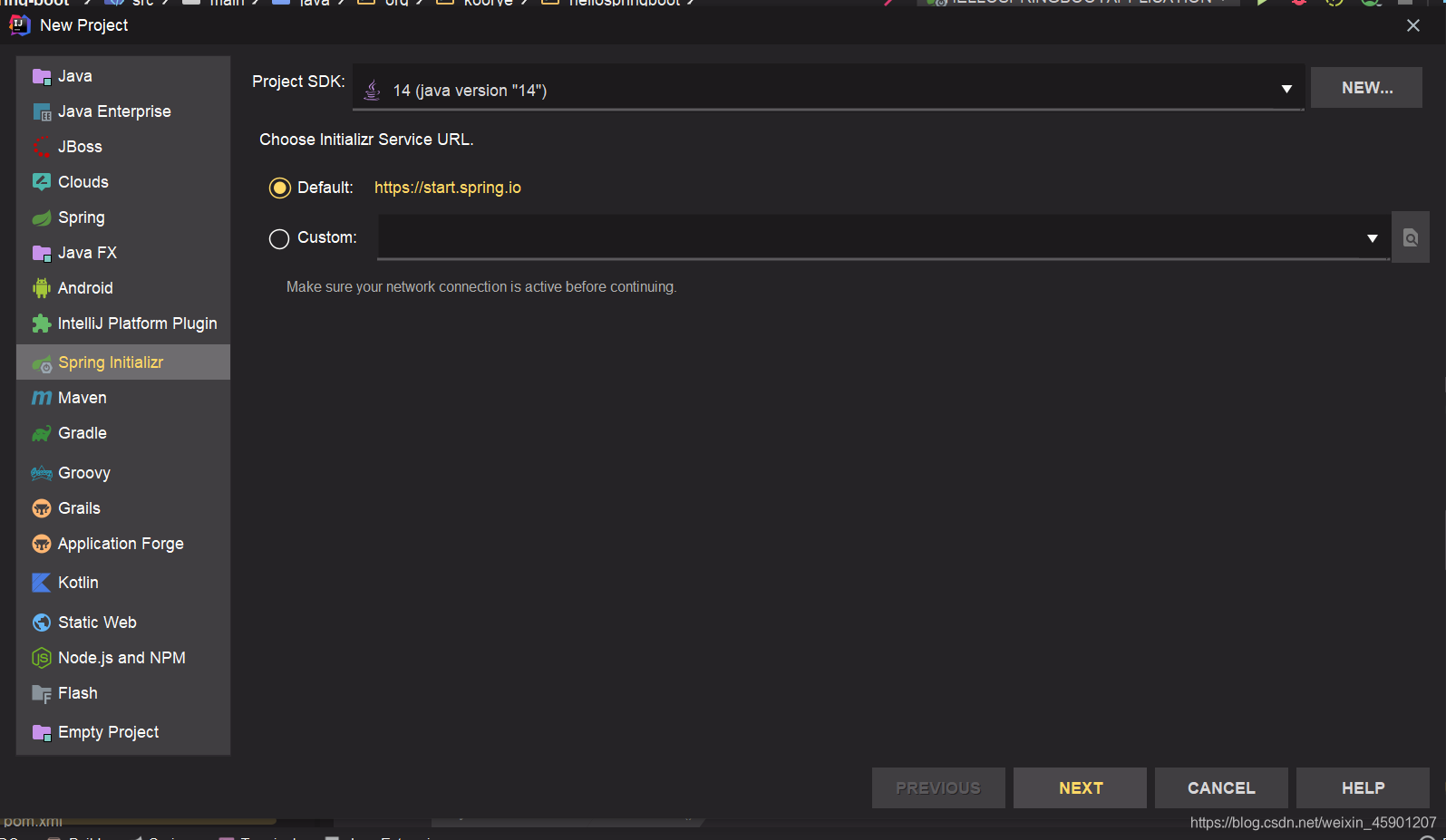Screen dimensions: 1446x840
Task: Click the Application Forge icon
Action: point(42,544)
